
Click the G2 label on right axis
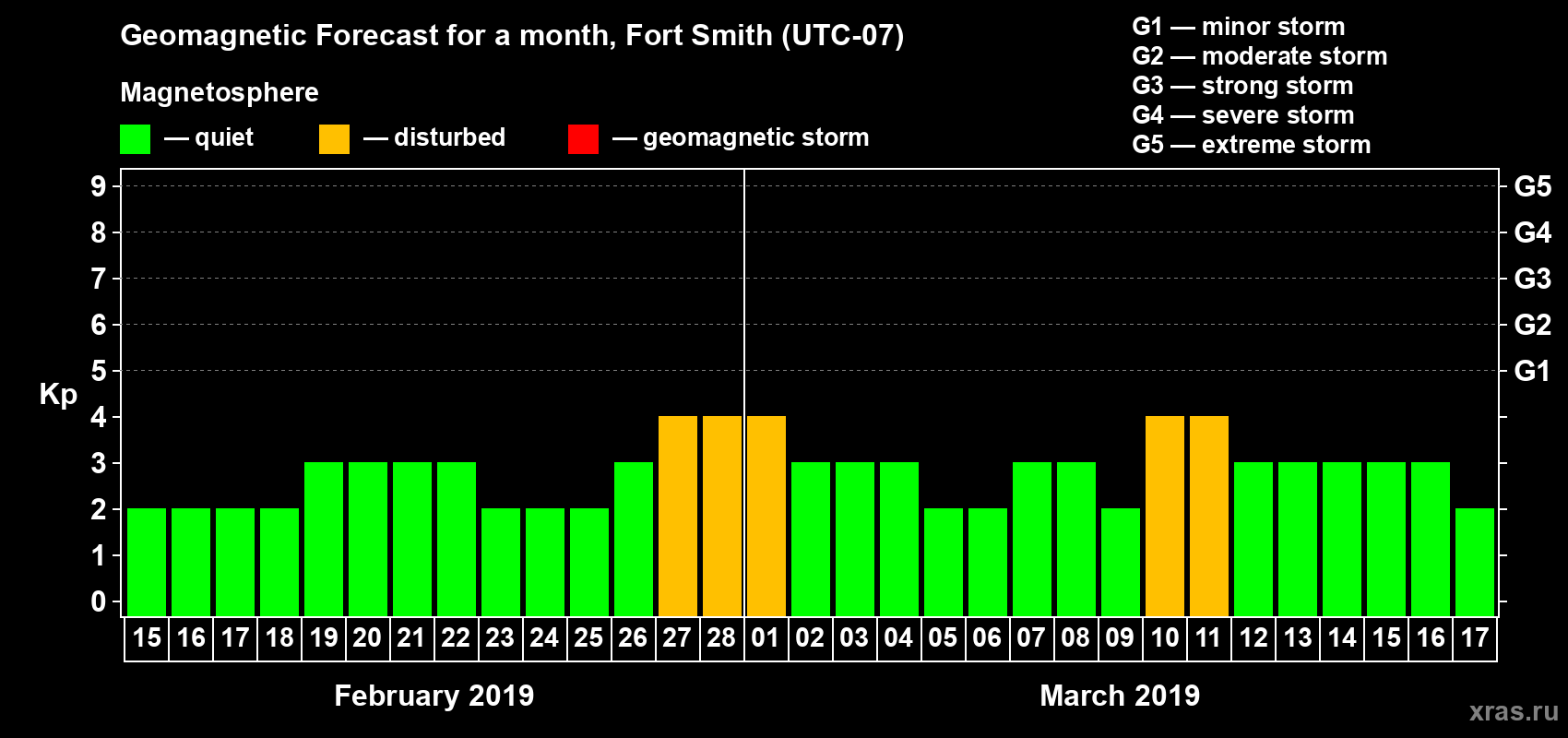point(1533,325)
